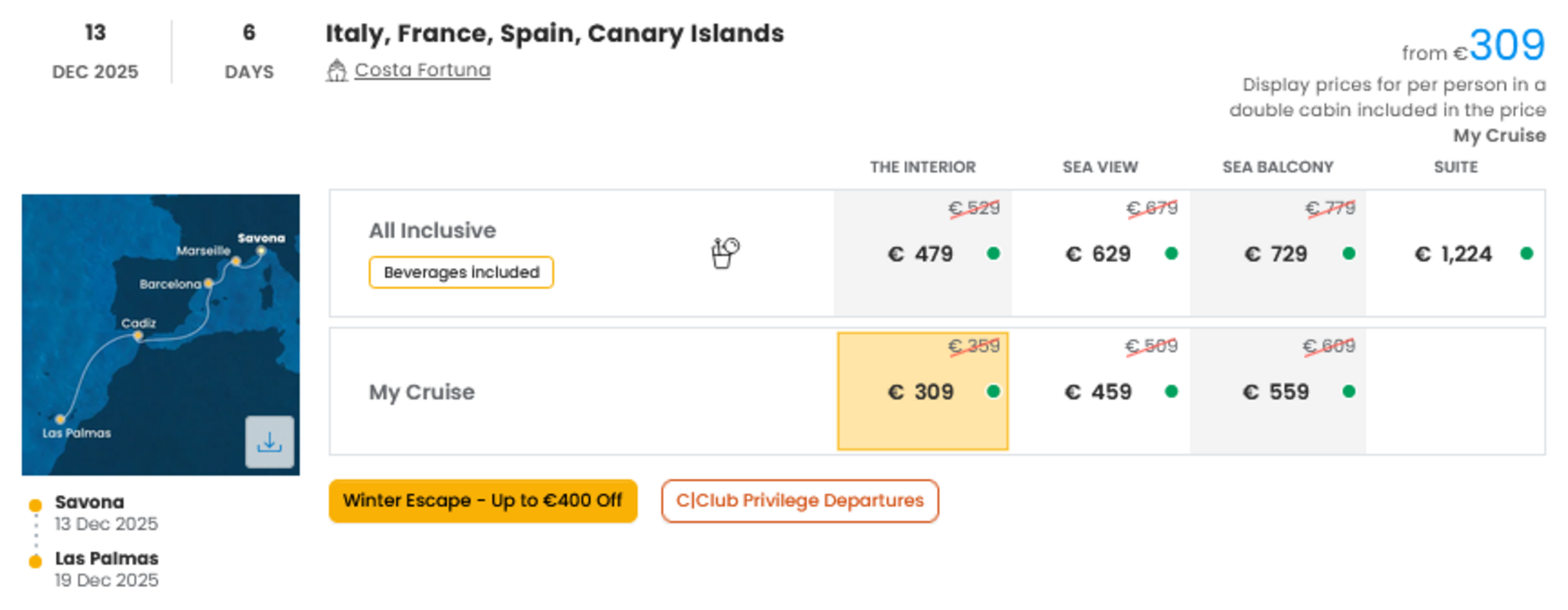Open the cruise route map thumbnail
This screenshot has width=1568, height=610.
tap(160, 335)
